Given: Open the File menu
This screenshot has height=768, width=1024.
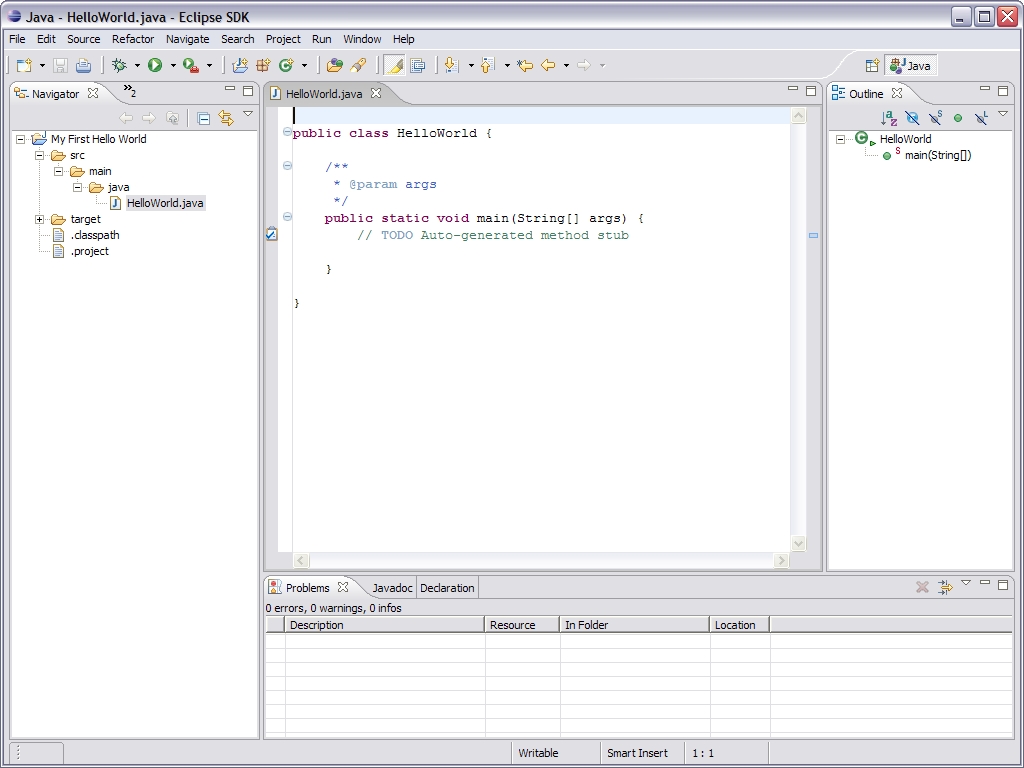Looking at the screenshot, I should click(x=17, y=39).
